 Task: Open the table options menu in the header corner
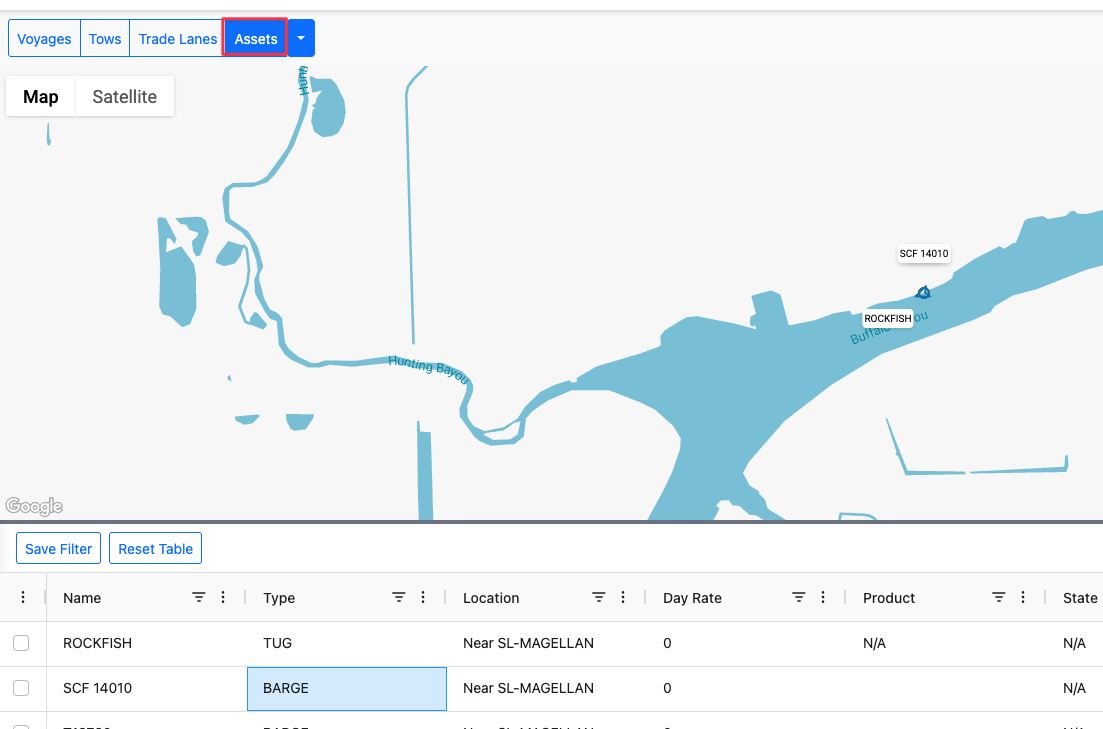pos(23,597)
